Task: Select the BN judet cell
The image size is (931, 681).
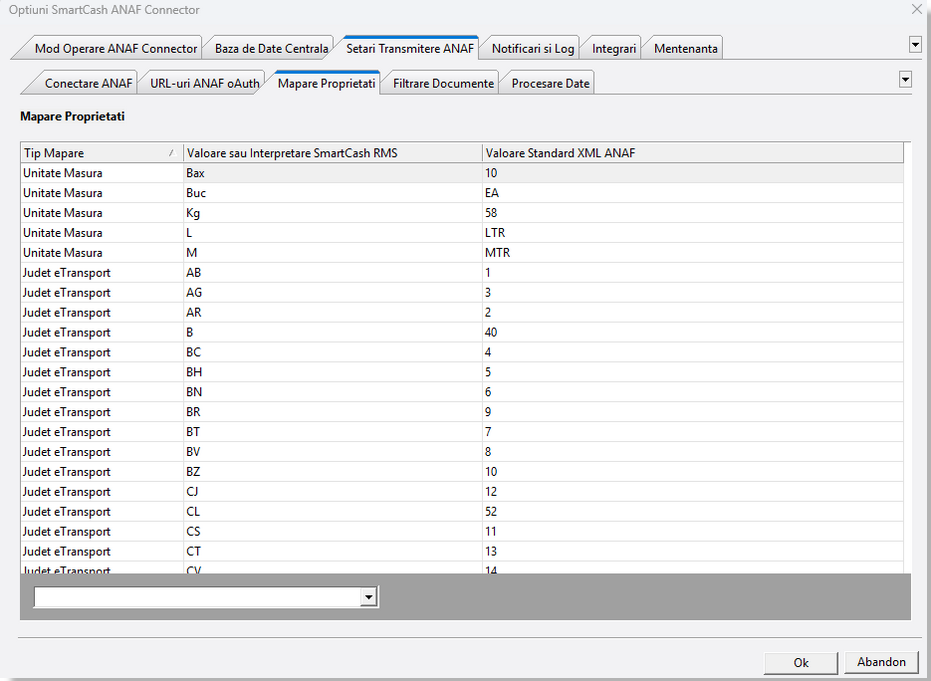Action: click(x=332, y=392)
